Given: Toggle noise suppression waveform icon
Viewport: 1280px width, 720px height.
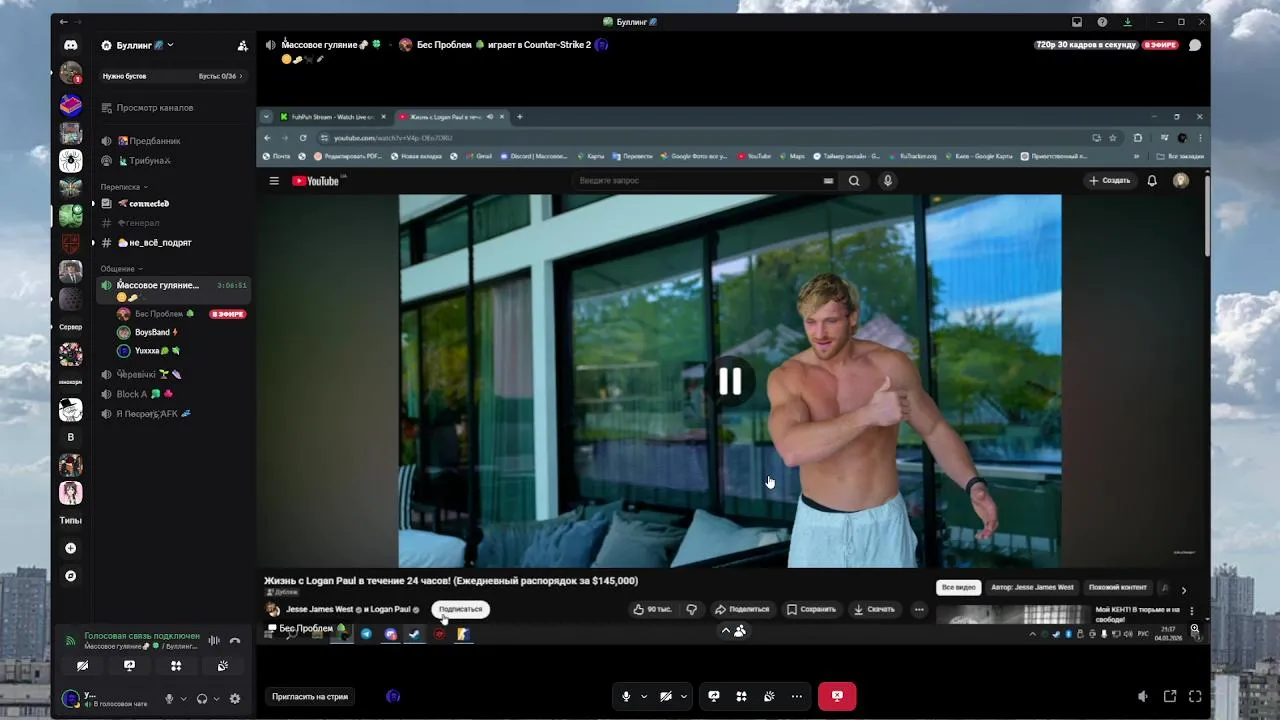Looking at the screenshot, I should click(x=213, y=641).
